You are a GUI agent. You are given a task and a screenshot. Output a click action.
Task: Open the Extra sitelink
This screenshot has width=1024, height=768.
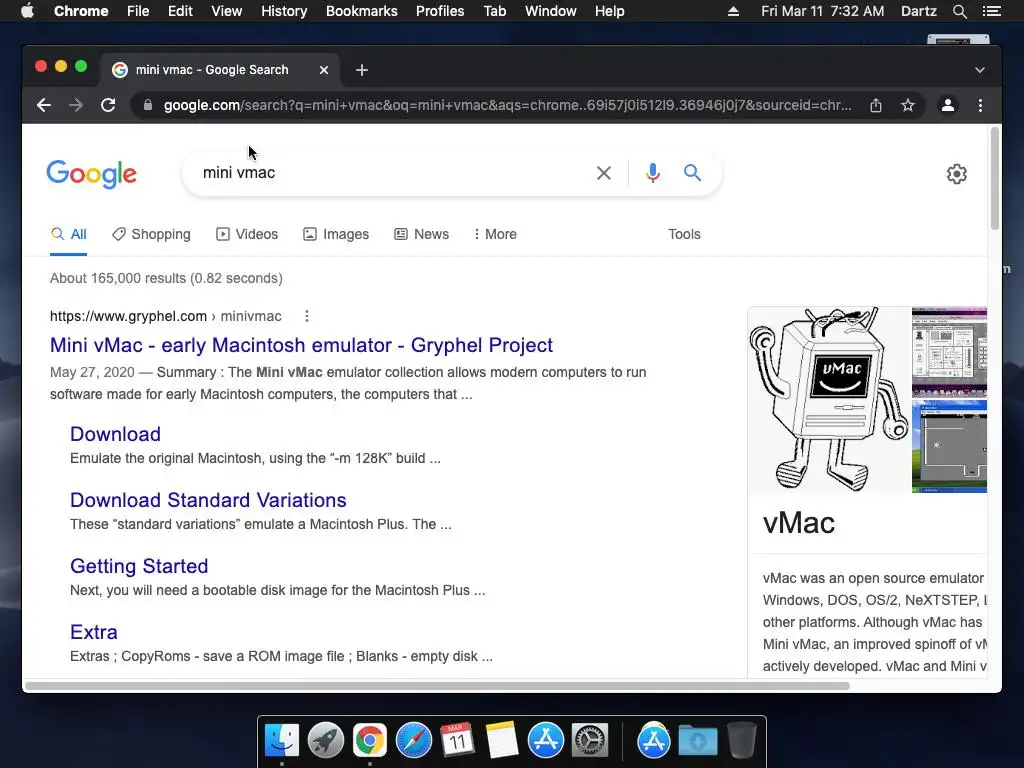93,632
